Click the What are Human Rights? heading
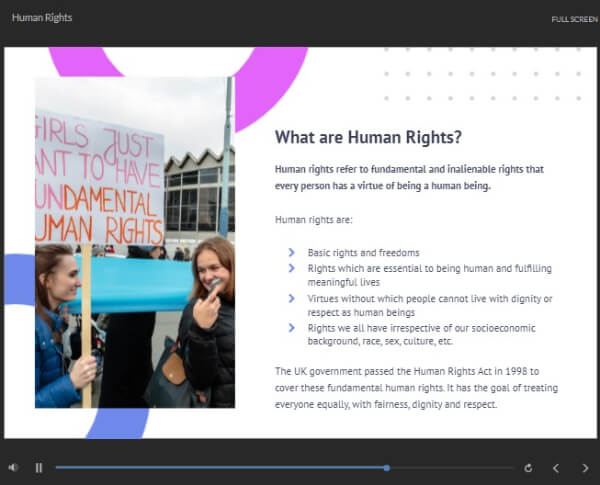600x485 pixels. click(x=368, y=137)
